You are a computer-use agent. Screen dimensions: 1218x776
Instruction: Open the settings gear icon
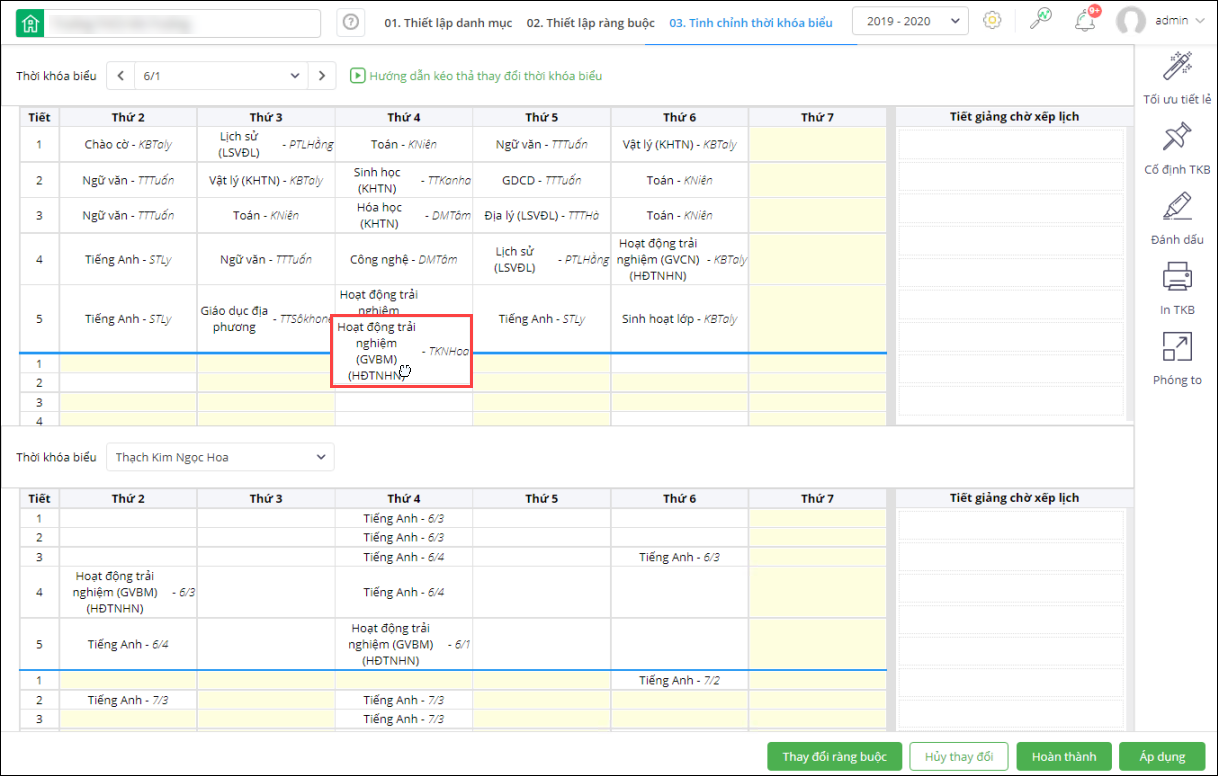pos(992,20)
